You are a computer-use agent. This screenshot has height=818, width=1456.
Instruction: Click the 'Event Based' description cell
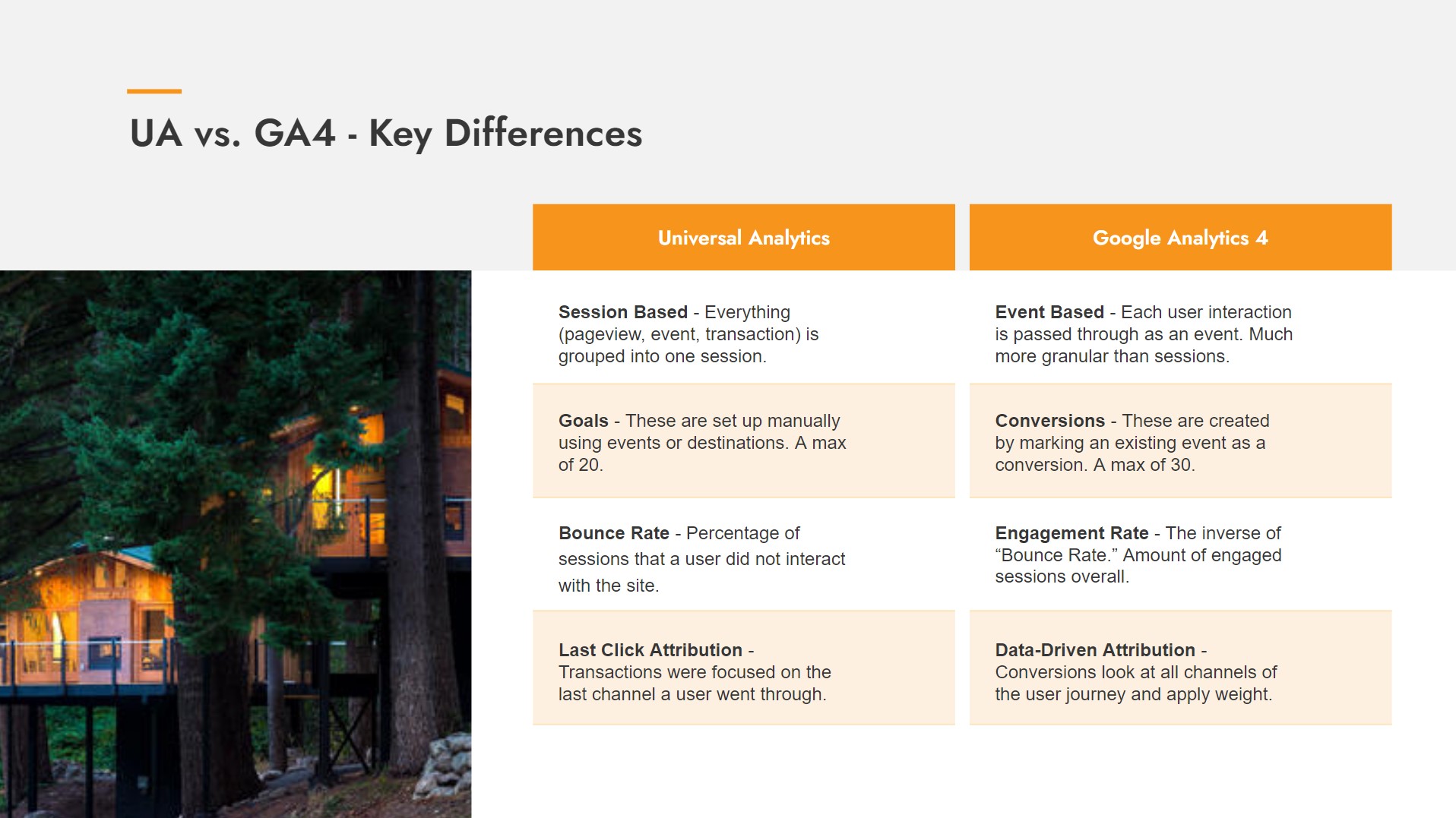(x=1179, y=334)
